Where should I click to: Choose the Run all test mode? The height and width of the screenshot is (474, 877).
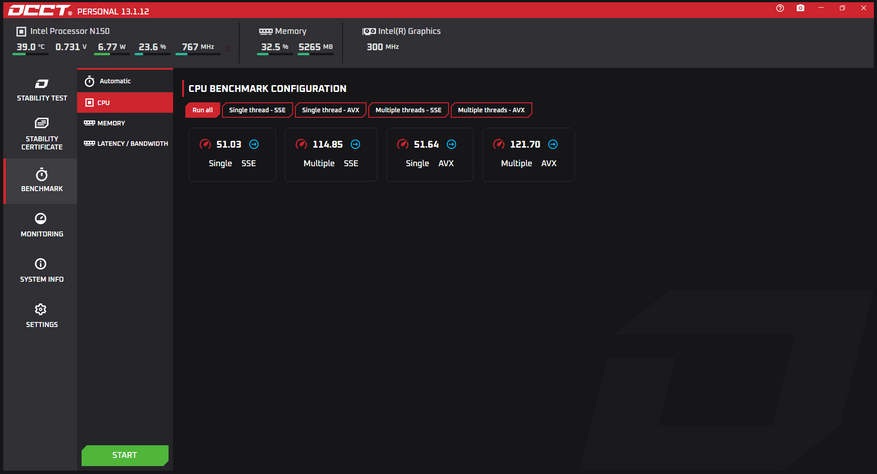(202, 110)
